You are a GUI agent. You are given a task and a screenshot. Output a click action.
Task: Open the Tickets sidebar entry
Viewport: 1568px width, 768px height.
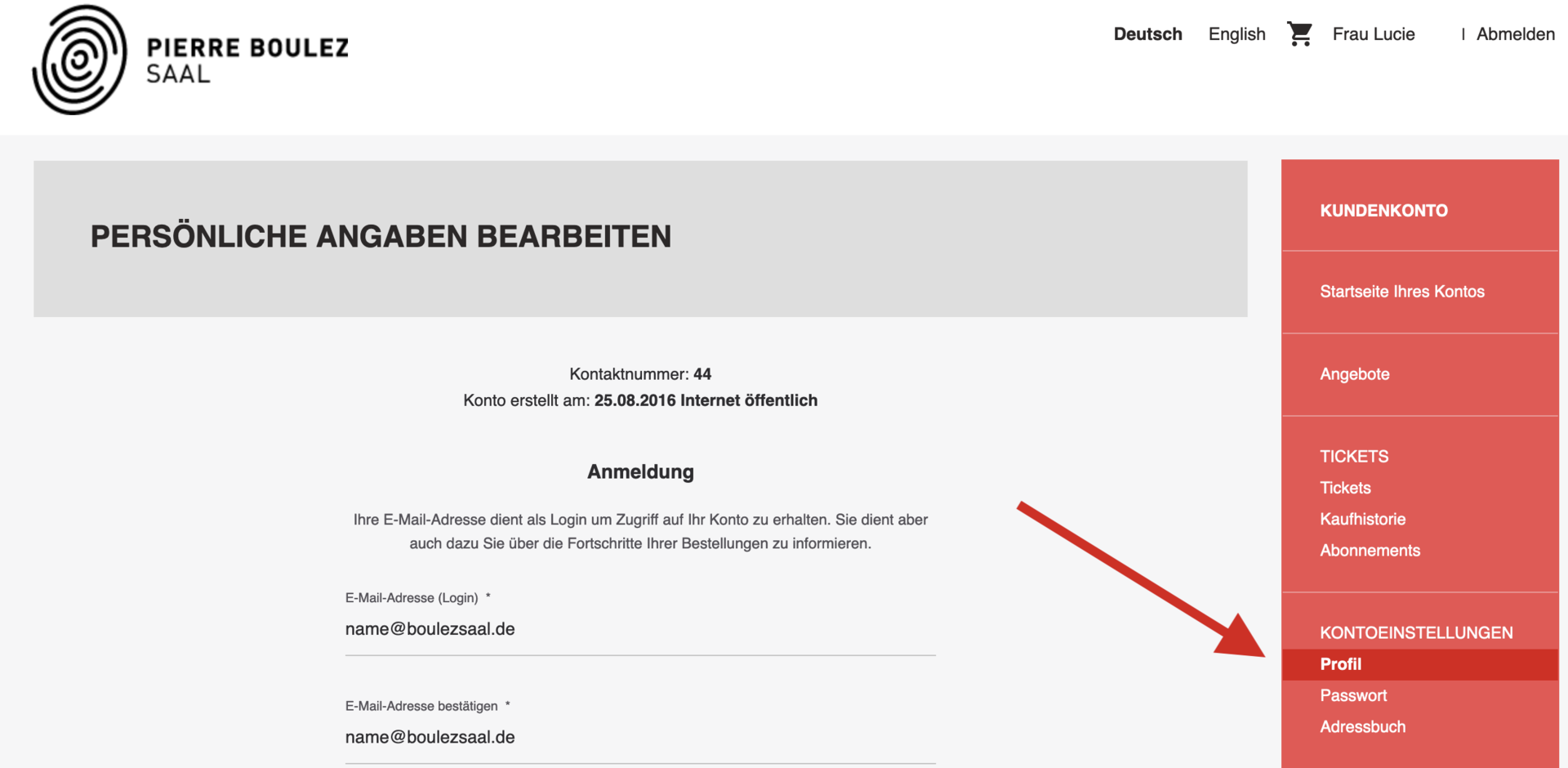tap(1345, 488)
